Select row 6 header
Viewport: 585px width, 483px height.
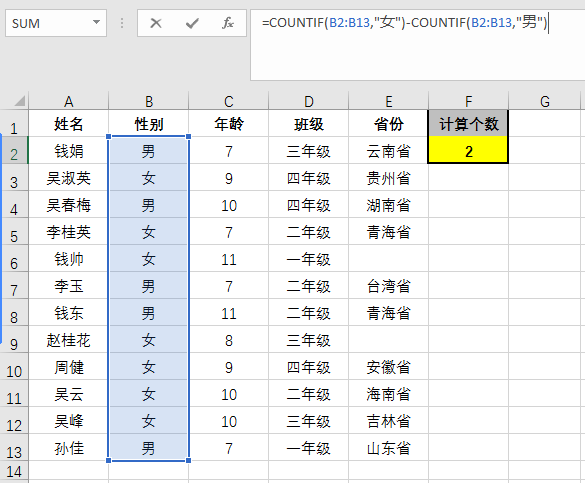click(14, 258)
